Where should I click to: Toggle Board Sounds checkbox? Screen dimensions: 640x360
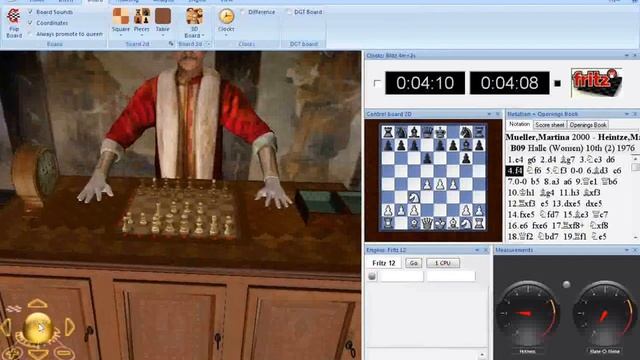(x=31, y=12)
